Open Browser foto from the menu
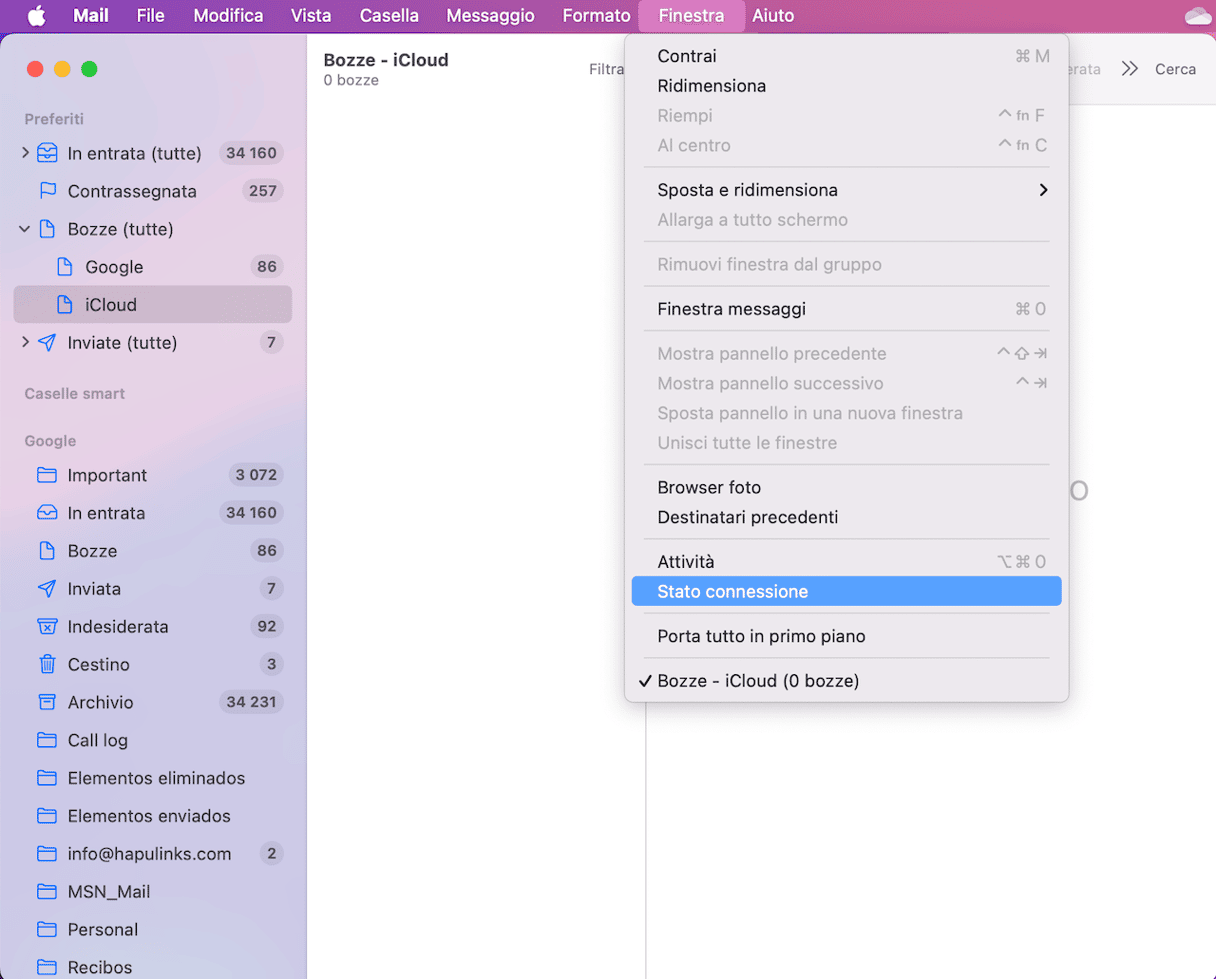 point(847,488)
